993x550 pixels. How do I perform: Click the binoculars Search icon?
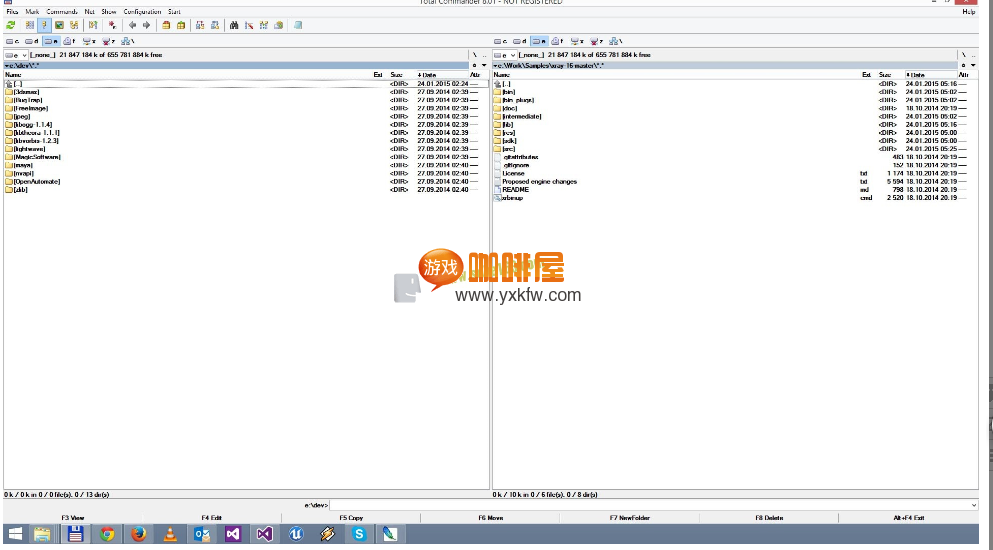tap(234, 25)
